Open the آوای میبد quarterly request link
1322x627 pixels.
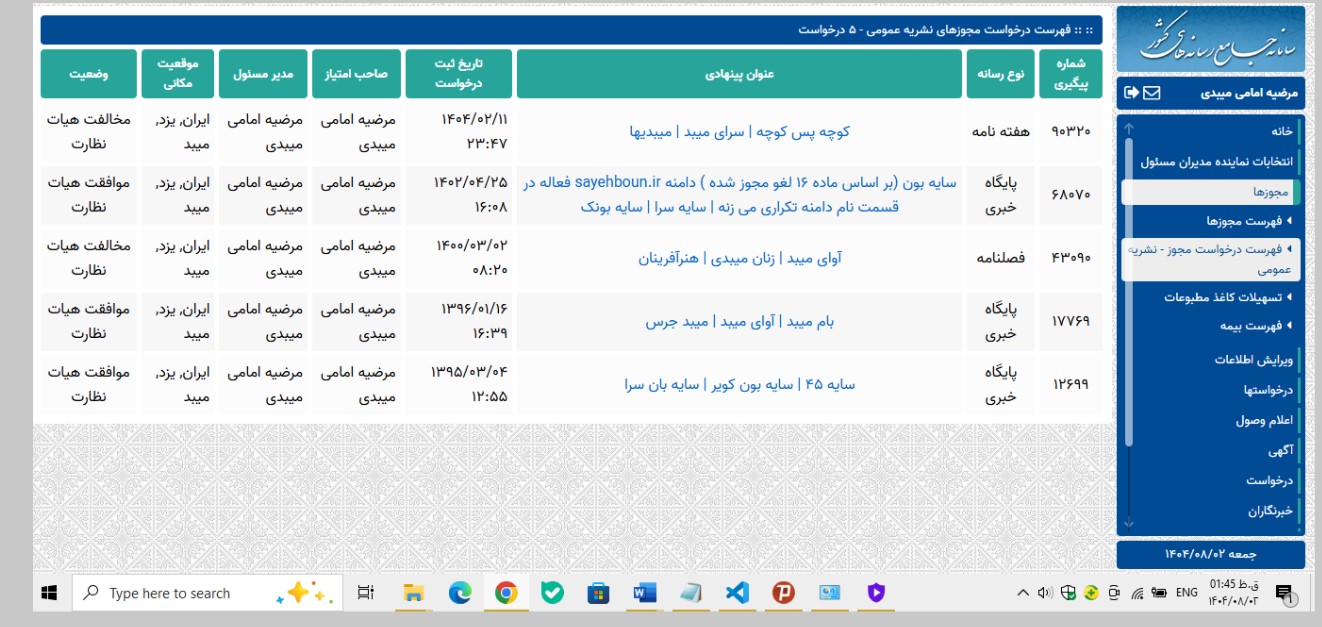[739, 258]
